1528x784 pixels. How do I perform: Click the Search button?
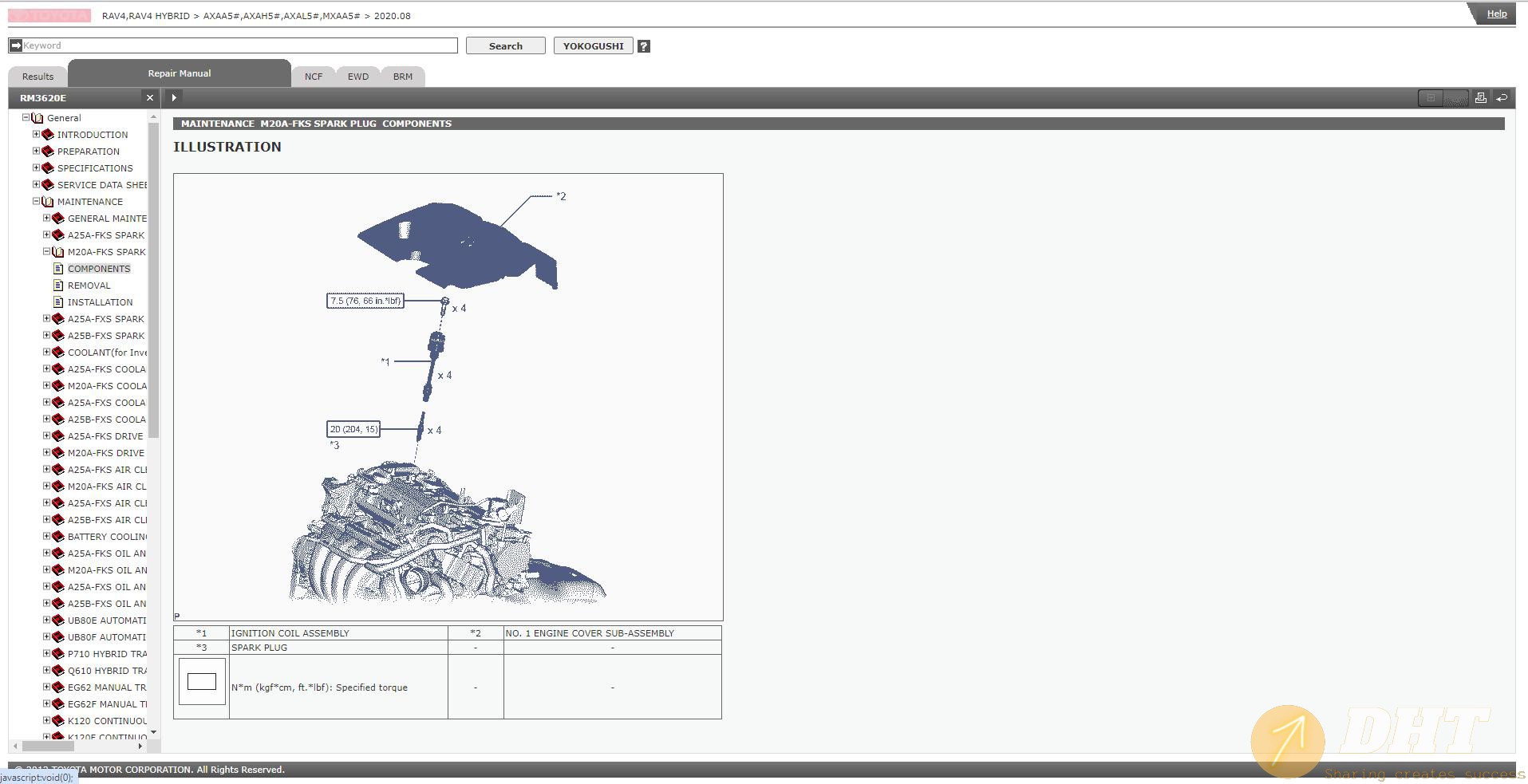coord(506,46)
